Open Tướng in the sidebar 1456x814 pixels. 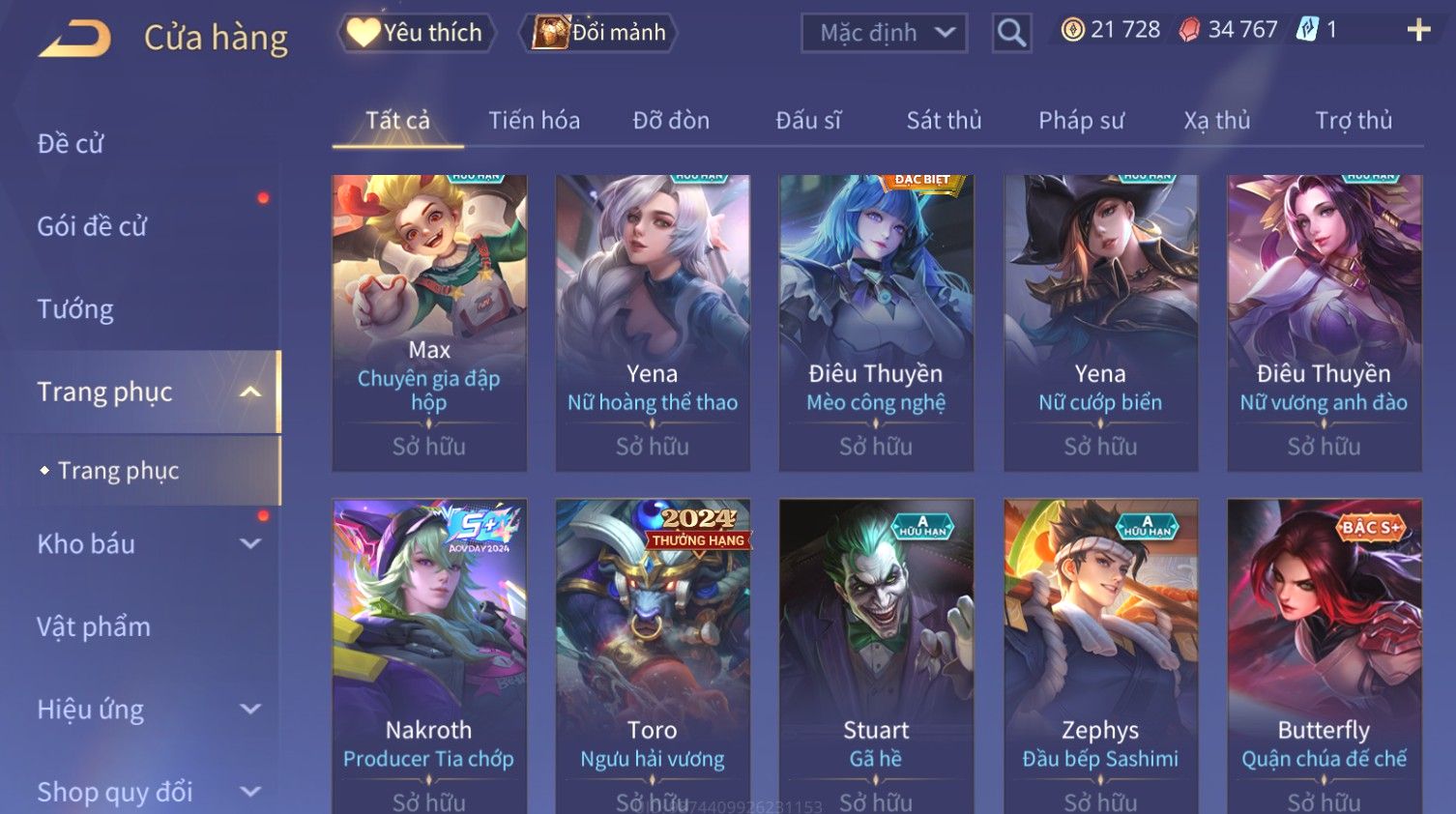click(x=75, y=309)
